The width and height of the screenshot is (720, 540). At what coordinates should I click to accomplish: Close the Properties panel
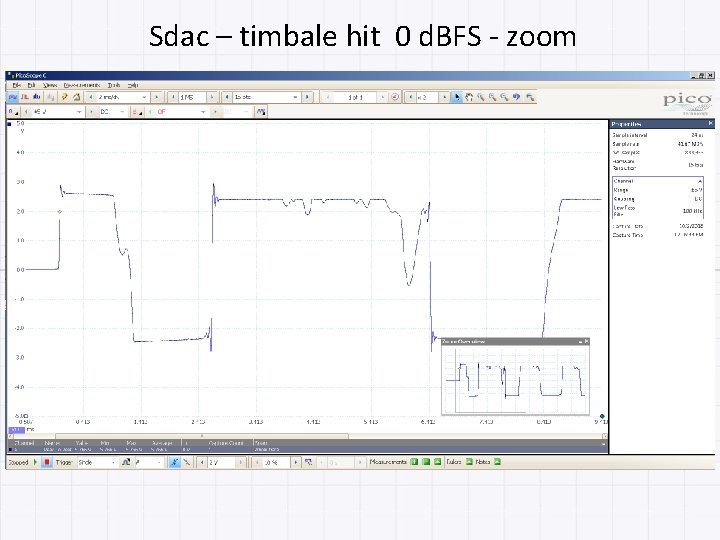pos(710,124)
